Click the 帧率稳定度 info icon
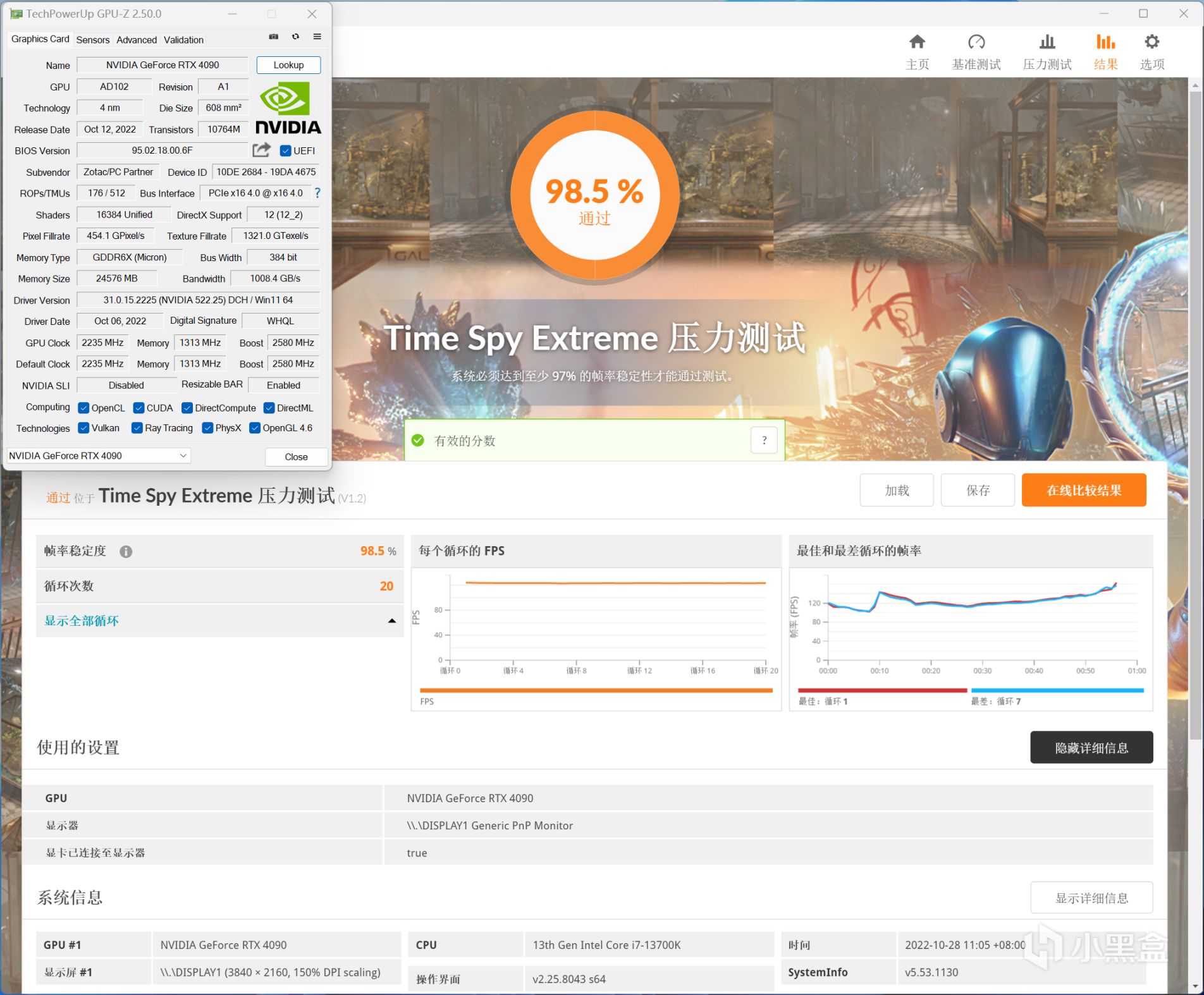This screenshot has height=995, width=1204. point(126,552)
